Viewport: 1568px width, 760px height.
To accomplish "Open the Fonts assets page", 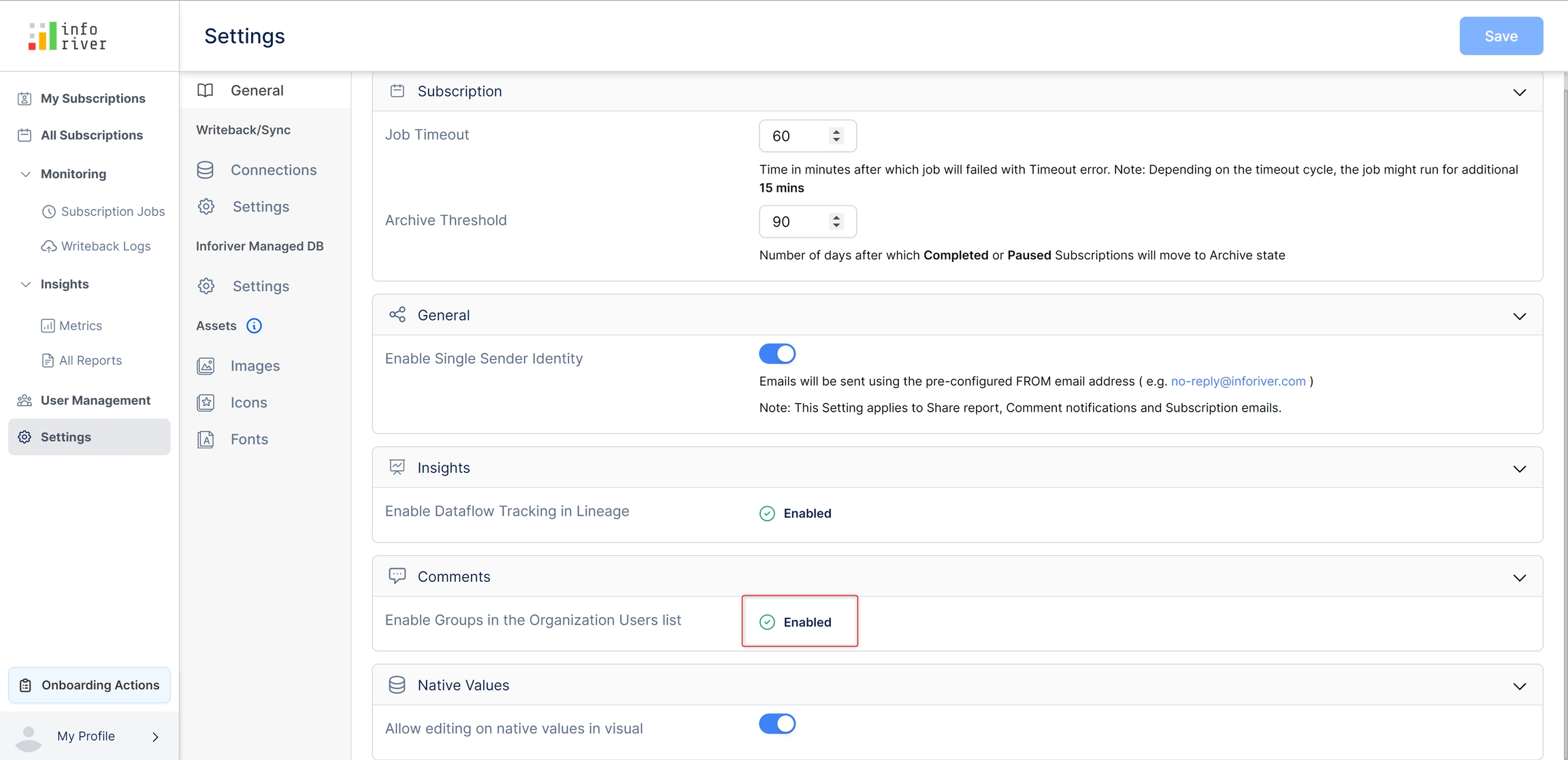I will coord(248,440).
